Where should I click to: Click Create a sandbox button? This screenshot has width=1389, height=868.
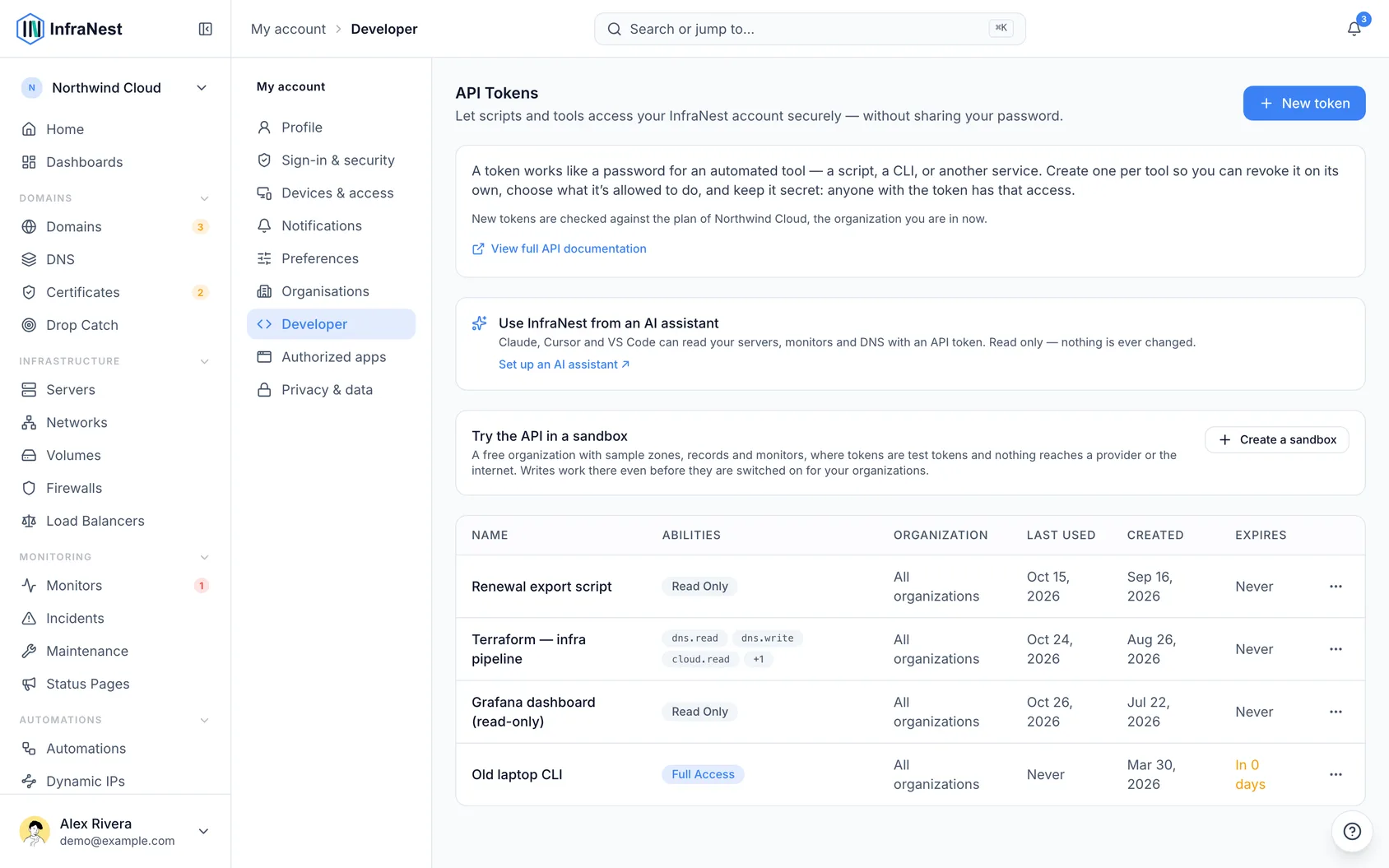point(1277,439)
